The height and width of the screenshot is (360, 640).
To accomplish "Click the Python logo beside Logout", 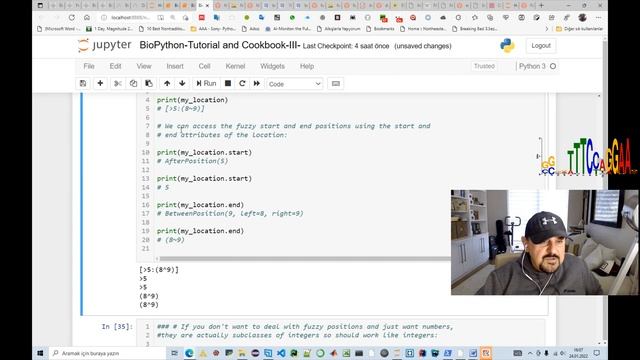I will pyautogui.click(x=507, y=46).
